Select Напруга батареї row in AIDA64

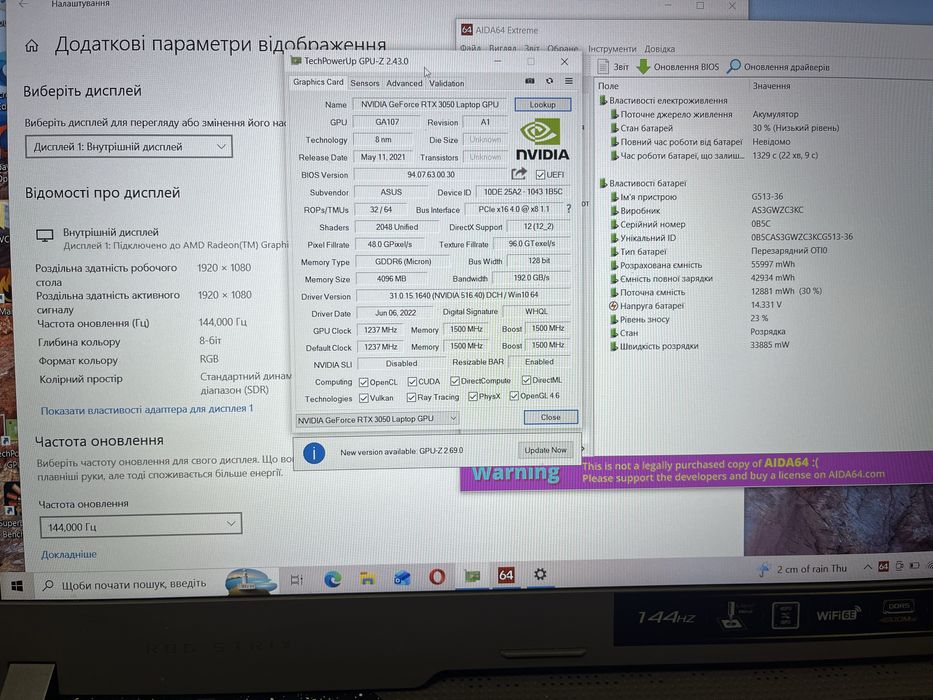[x=696, y=306]
